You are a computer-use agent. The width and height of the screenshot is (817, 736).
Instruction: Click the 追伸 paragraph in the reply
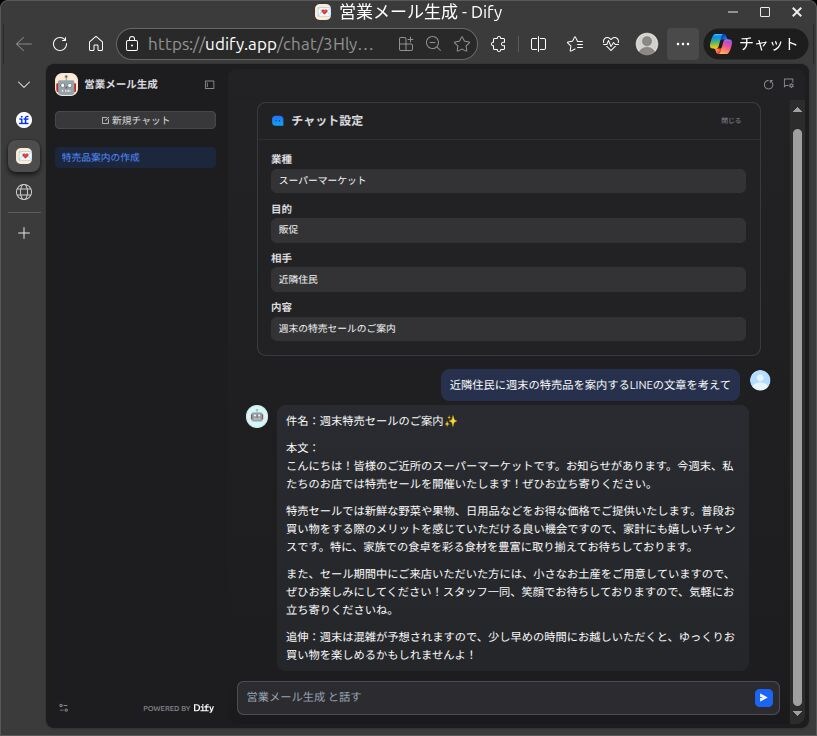coord(511,645)
